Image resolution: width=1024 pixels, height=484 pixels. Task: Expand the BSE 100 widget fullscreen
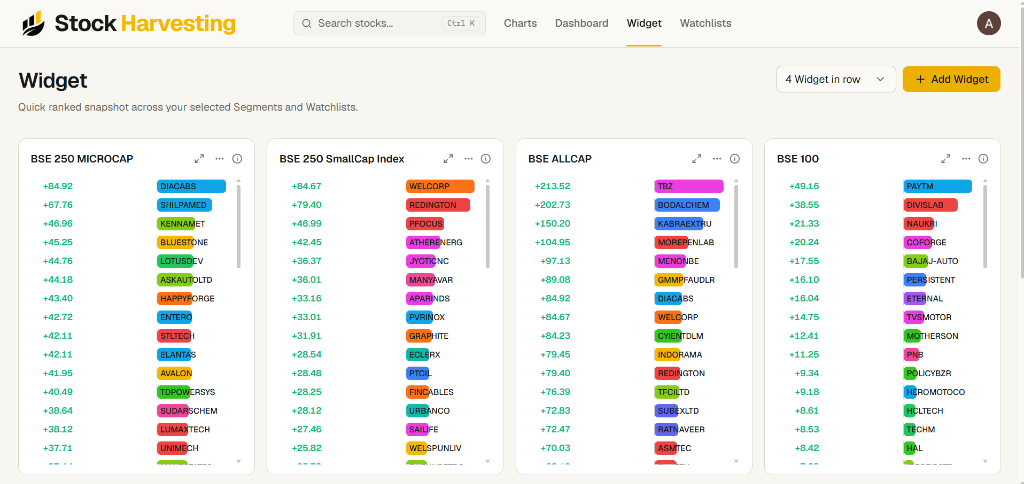coord(946,159)
